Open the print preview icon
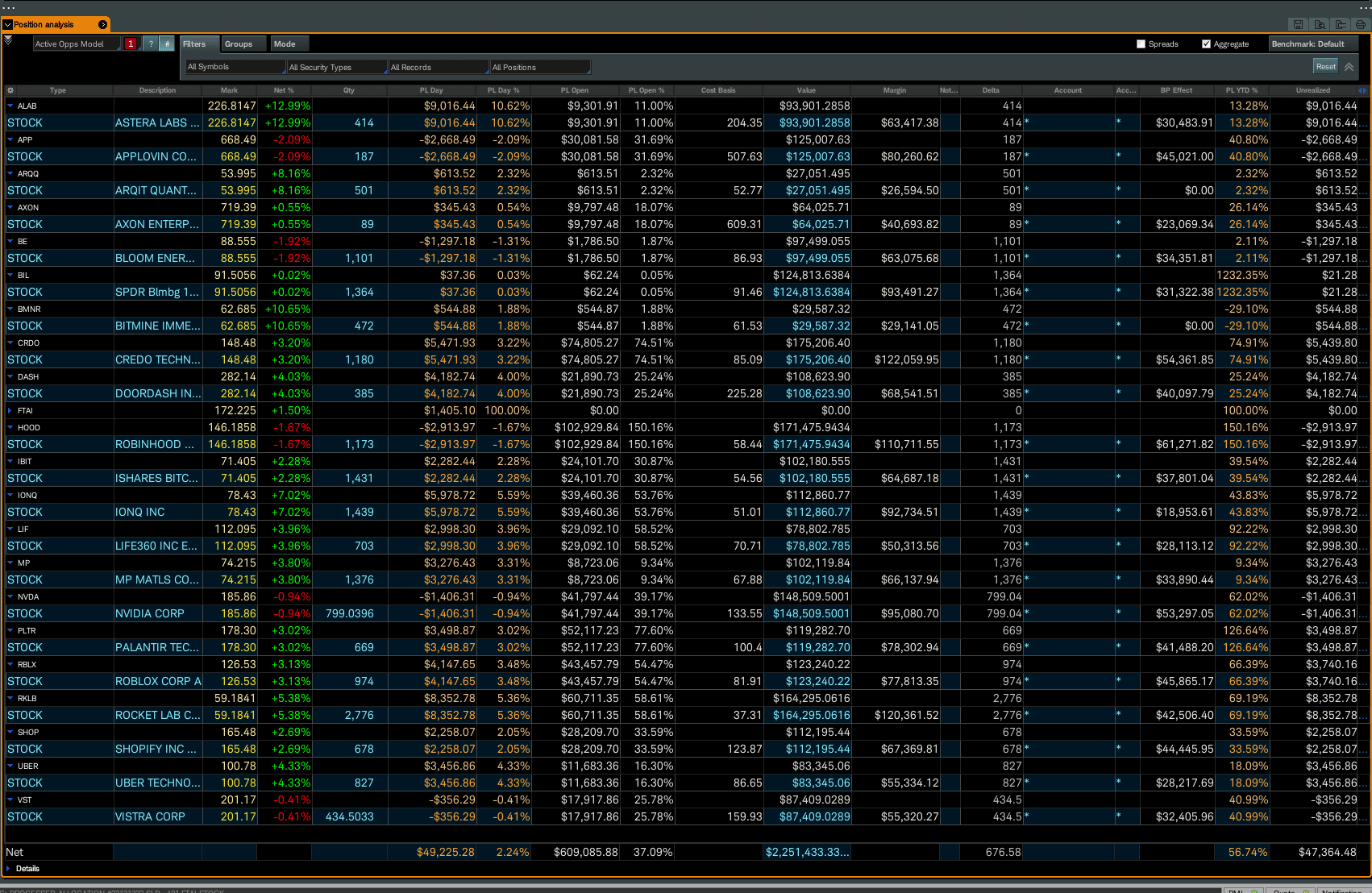1372x893 pixels. pyautogui.click(x=1320, y=24)
